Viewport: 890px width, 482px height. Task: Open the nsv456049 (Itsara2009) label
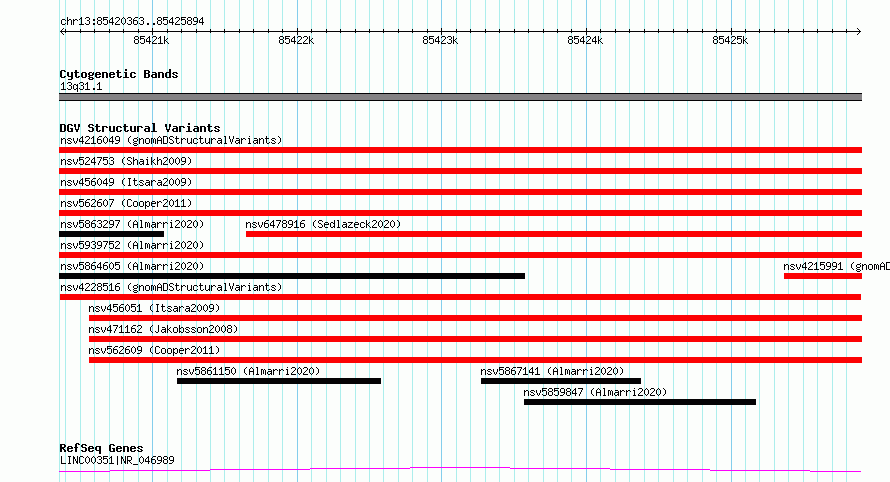tap(126, 182)
